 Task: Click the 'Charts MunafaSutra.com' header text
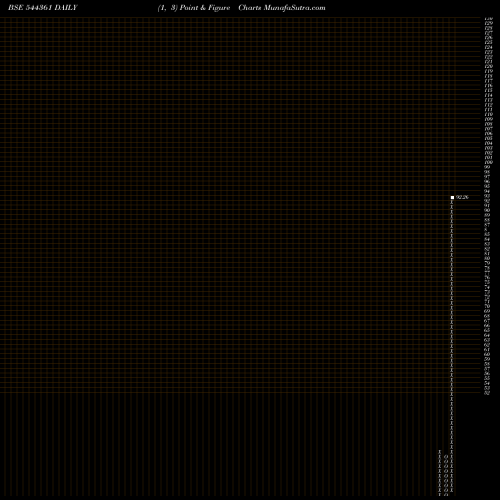click(x=282, y=8)
